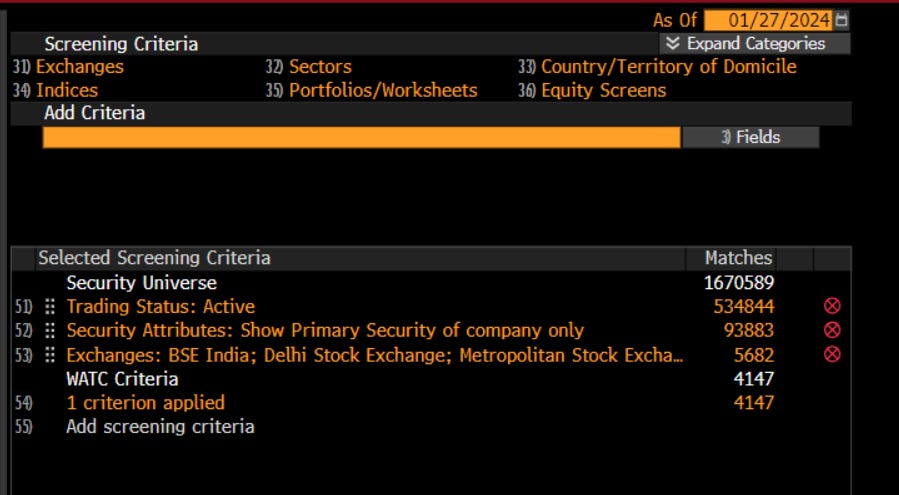This screenshot has width=899, height=495.
Task: Click Add screening criteria row
Action: tap(160, 427)
